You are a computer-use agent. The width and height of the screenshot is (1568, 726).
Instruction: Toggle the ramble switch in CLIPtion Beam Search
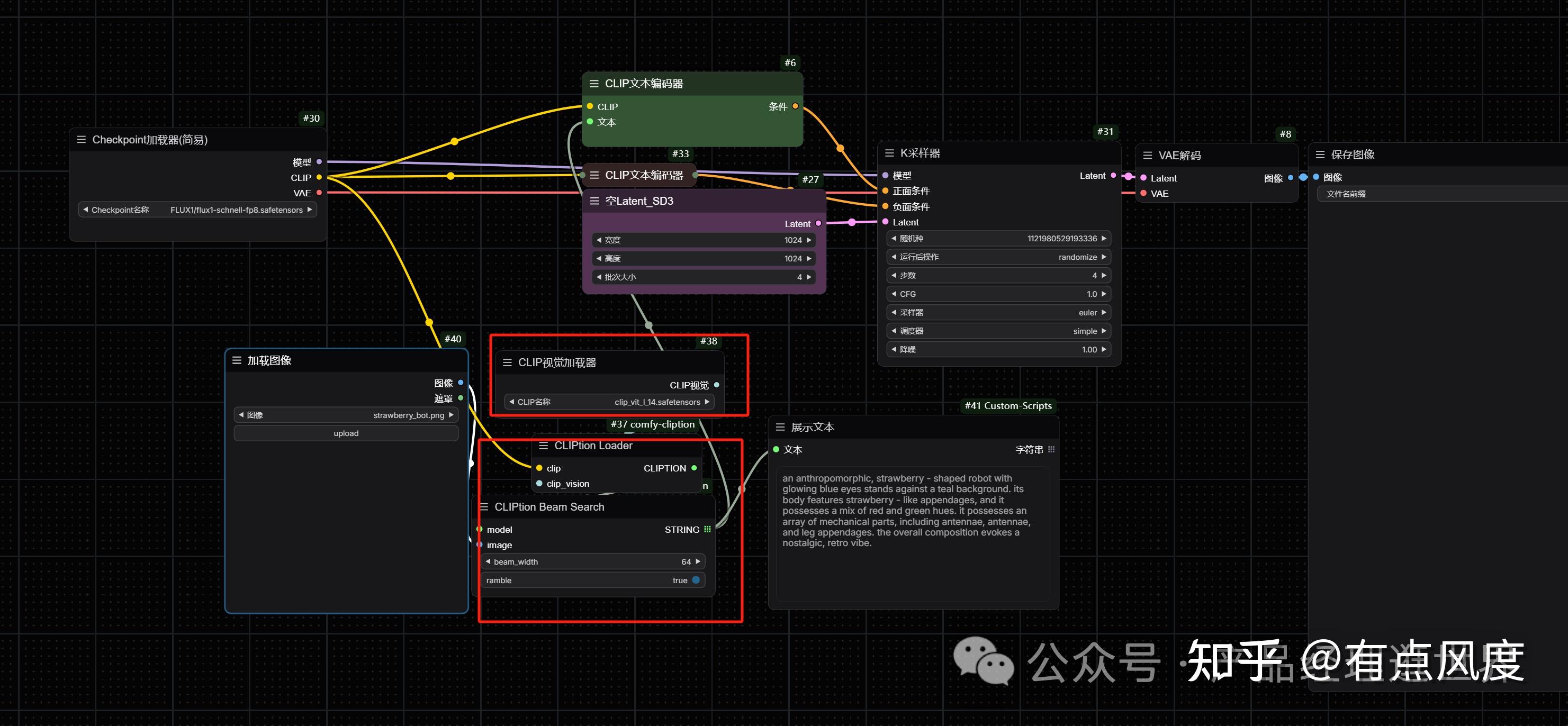point(696,580)
